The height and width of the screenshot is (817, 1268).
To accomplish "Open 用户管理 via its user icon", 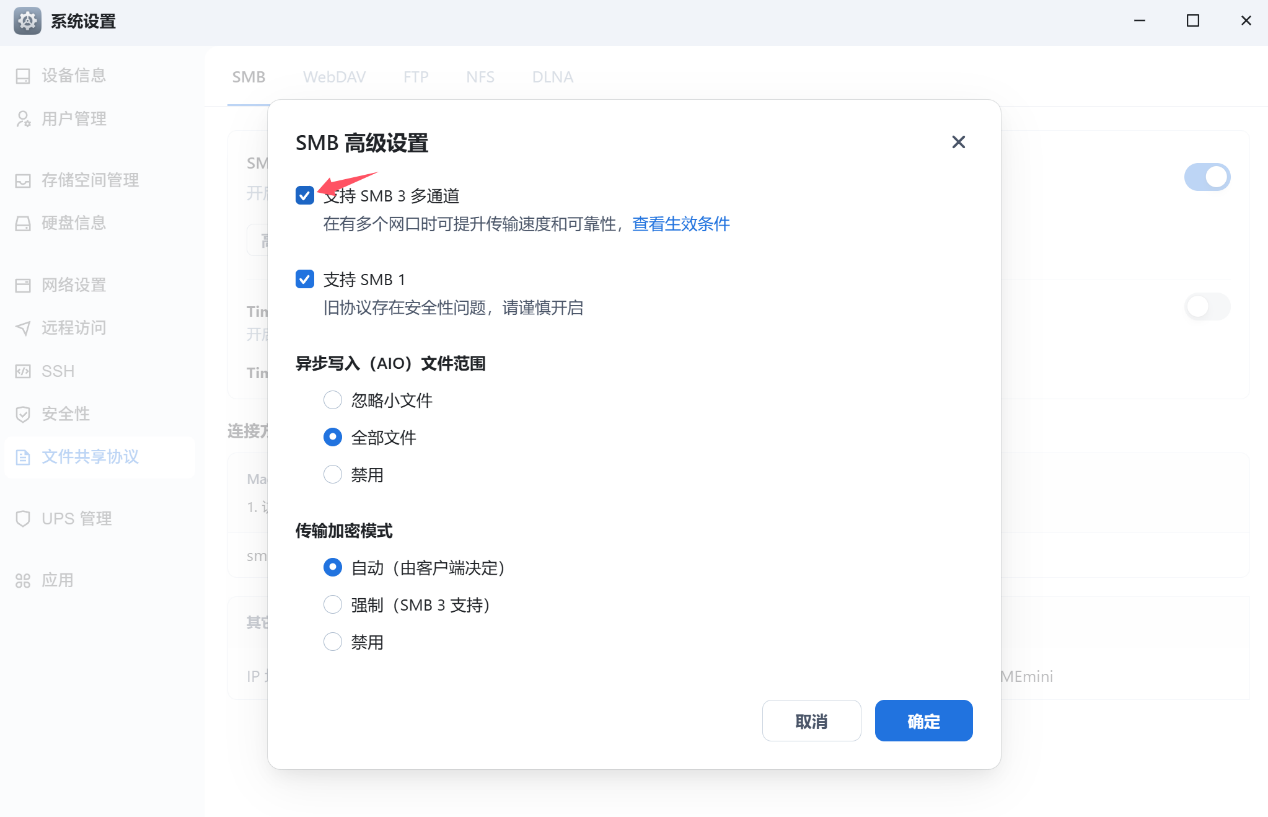I will click(x=23, y=119).
